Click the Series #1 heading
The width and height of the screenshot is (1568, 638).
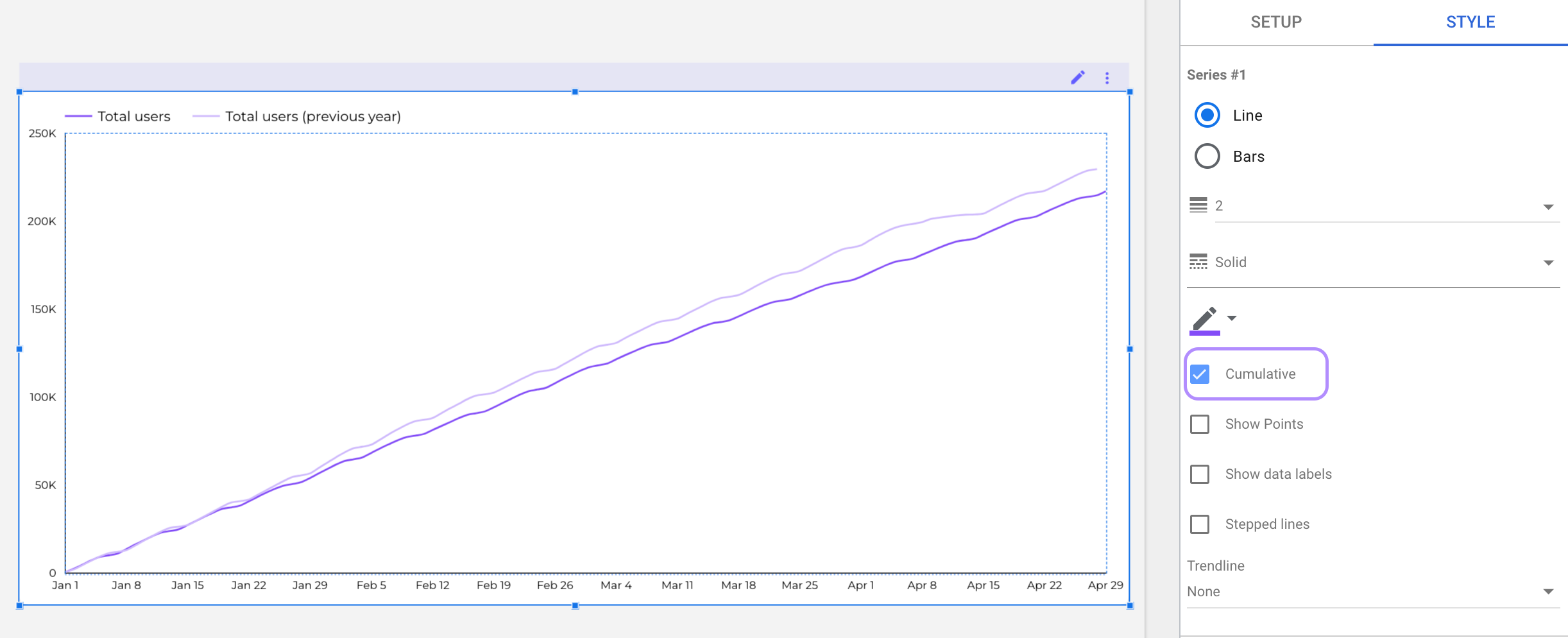(1216, 74)
